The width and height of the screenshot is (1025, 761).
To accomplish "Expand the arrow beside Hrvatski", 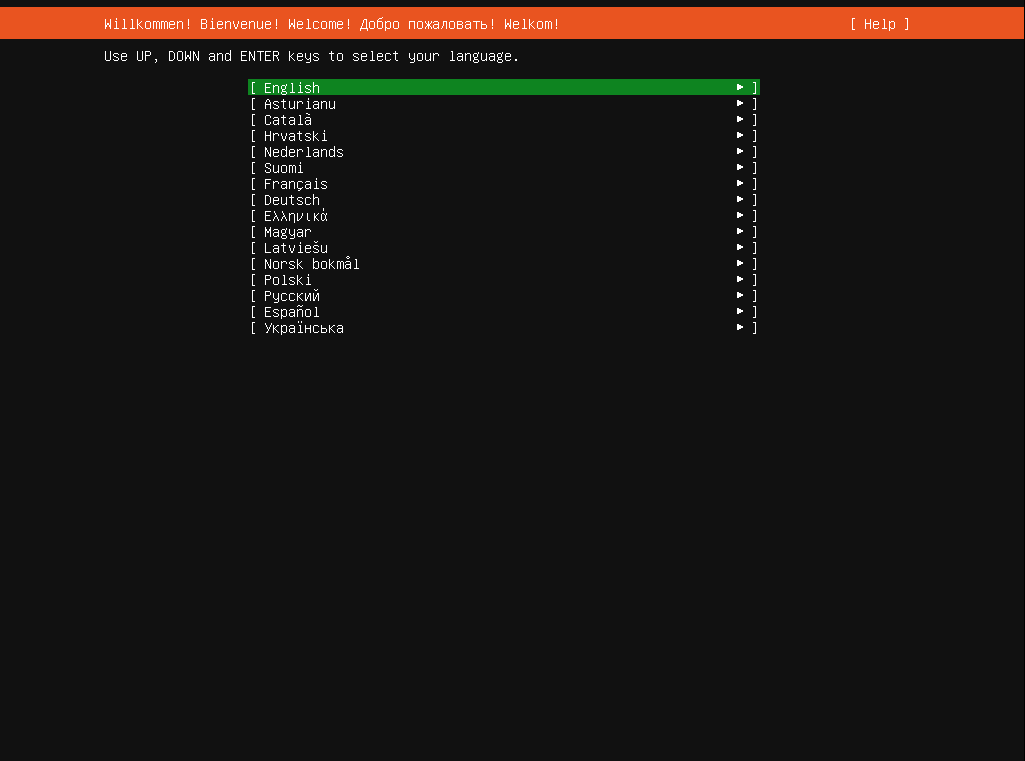I will tap(739, 135).
